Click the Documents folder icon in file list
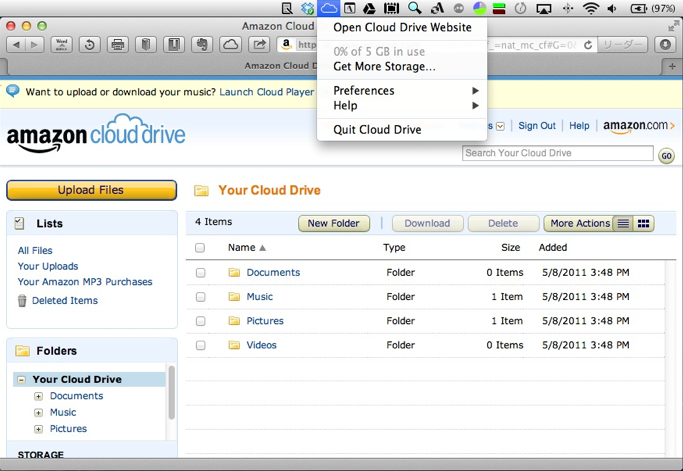Viewport: 683px width, 471px height. [x=234, y=273]
